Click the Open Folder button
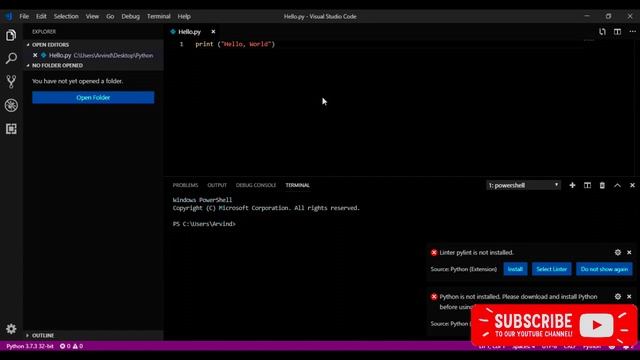Viewport: 640px width, 360px height. [93, 98]
